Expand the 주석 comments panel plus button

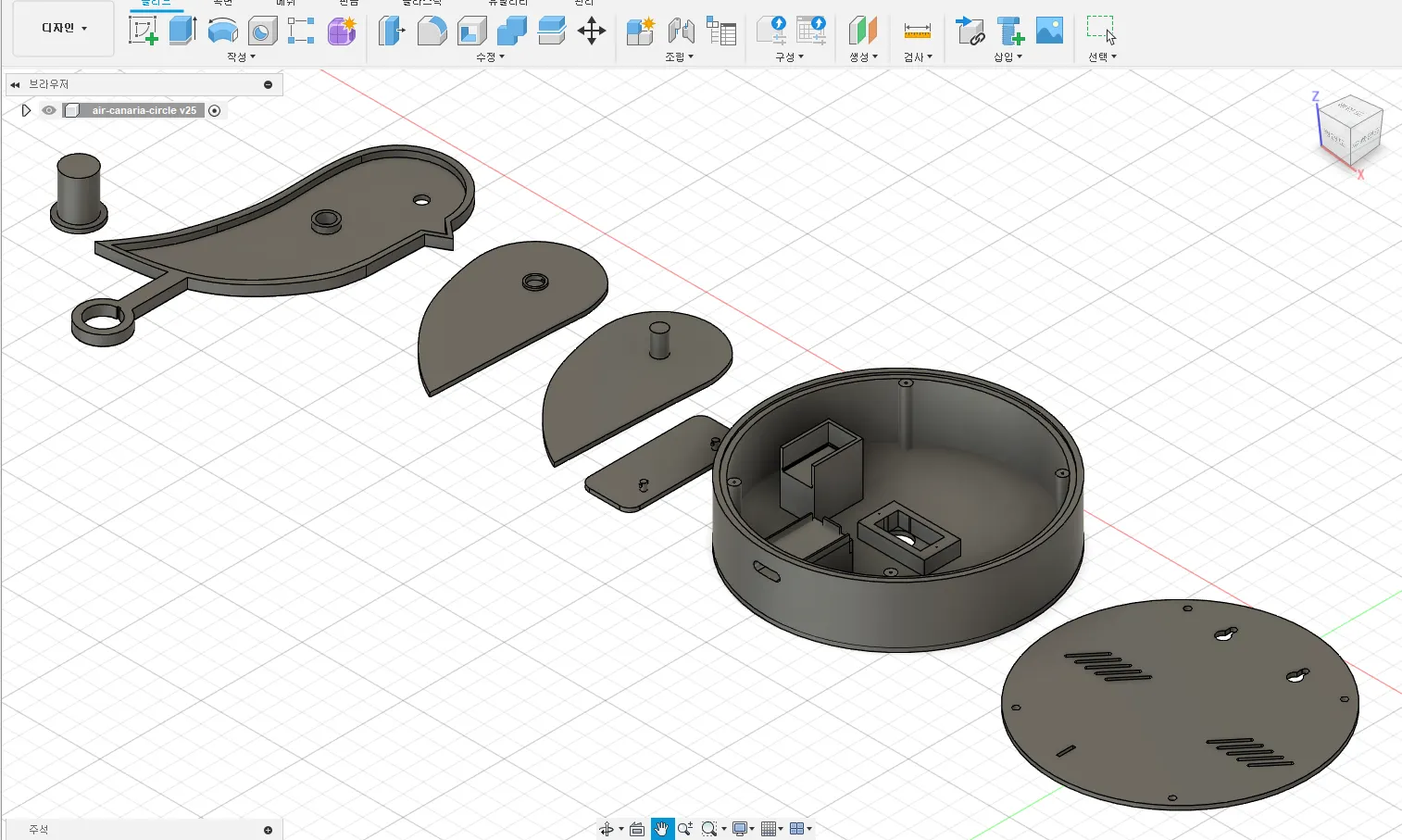coord(268,830)
